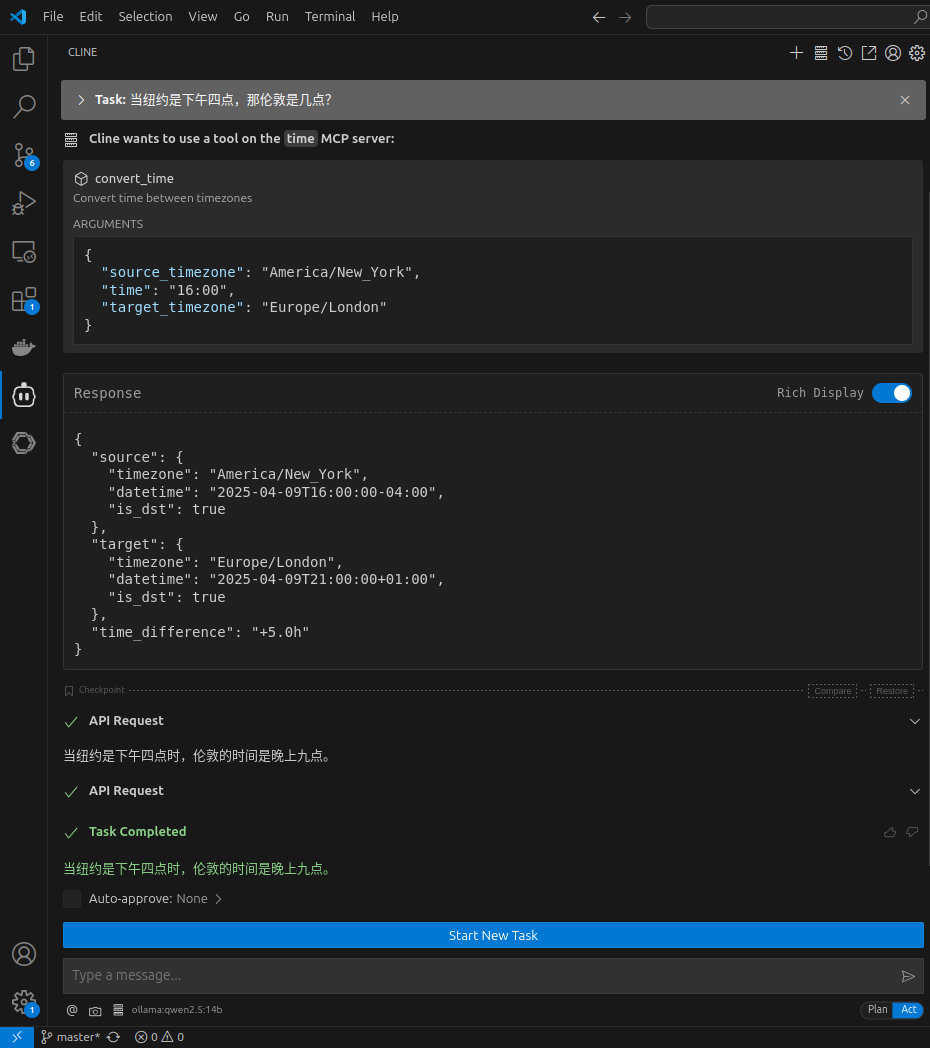Click the Start New Task button
This screenshot has height=1048, width=930.
tap(493, 936)
